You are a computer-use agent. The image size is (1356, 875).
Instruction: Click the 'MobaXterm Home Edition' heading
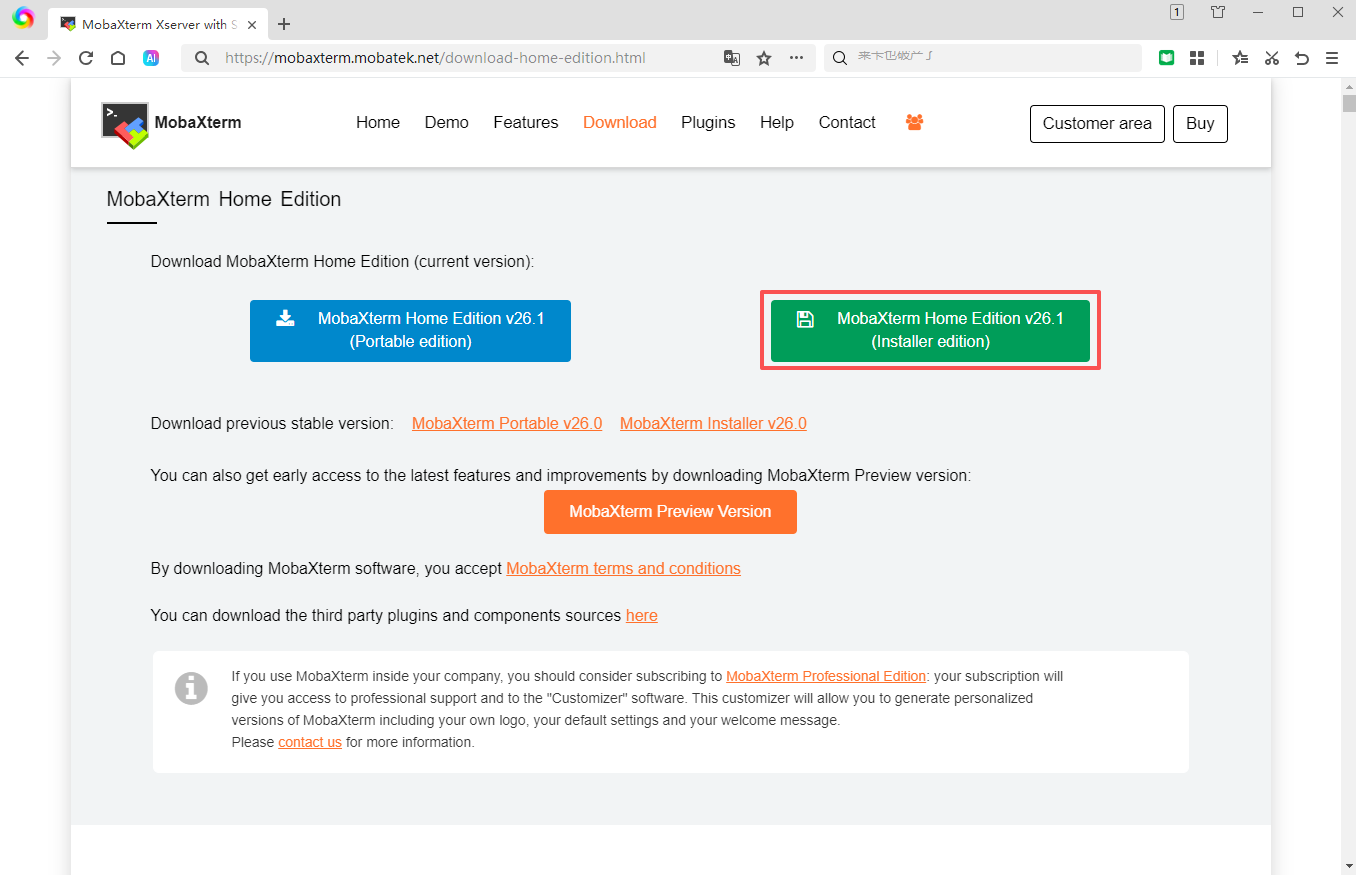224,199
